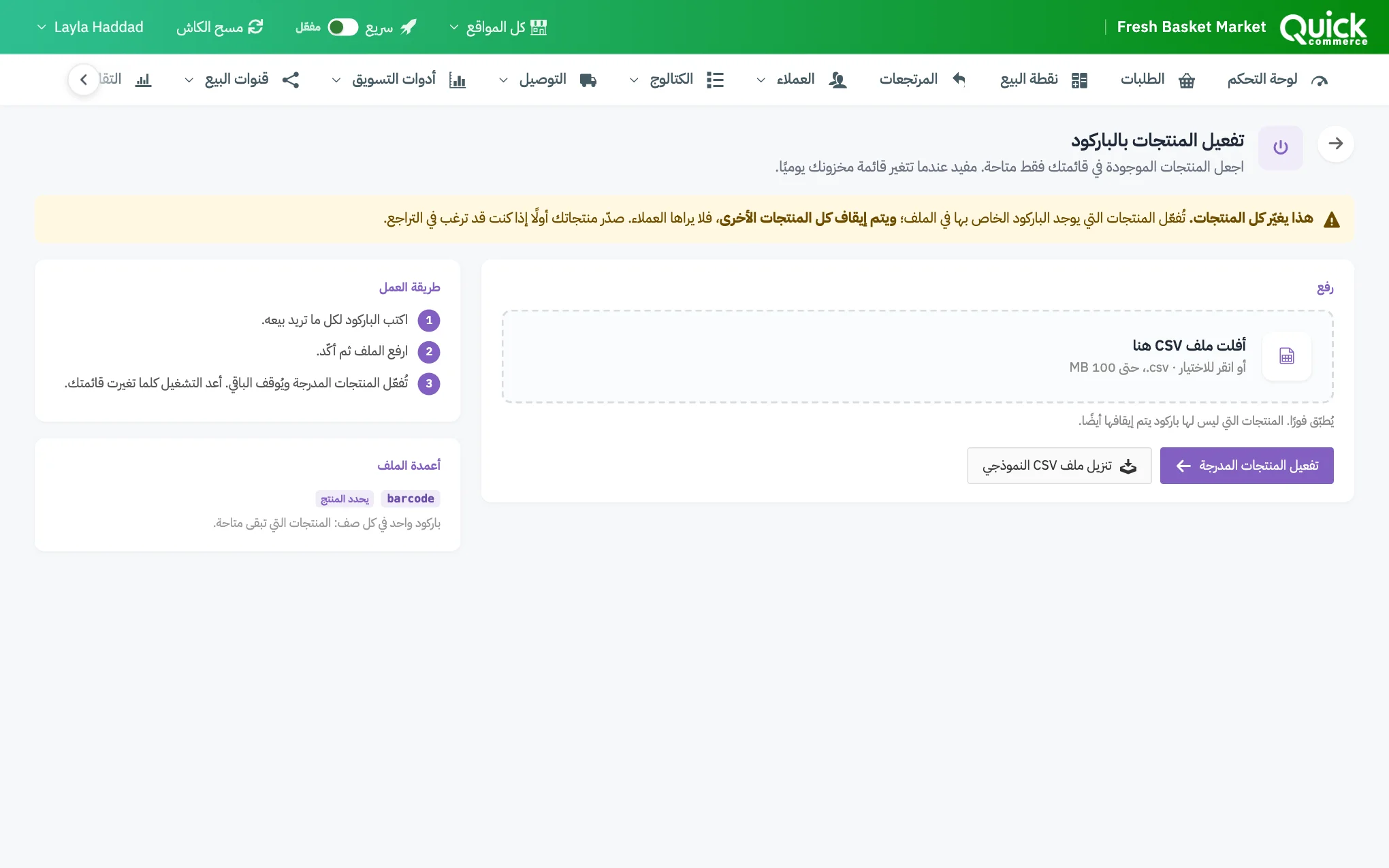Click the Quick commerce logo
The height and width of the screenshot is (868, 1389).
point(1323,27)
